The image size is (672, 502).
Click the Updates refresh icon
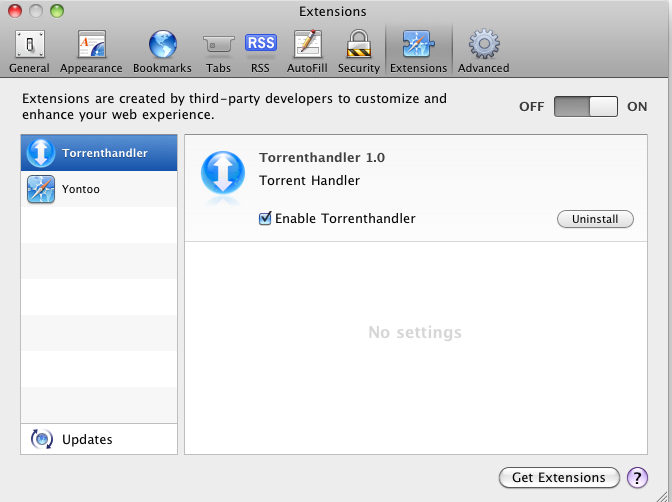(x=42, y=439)
